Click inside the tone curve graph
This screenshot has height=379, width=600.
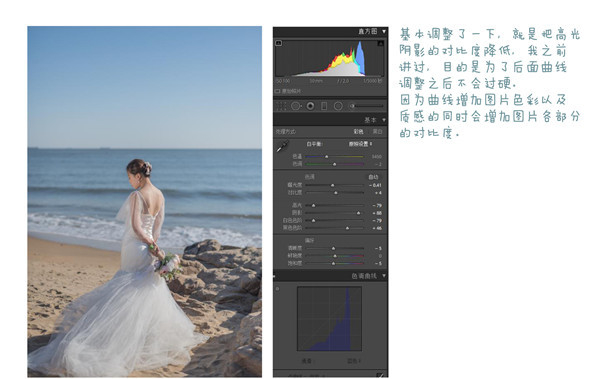(329, 319)
